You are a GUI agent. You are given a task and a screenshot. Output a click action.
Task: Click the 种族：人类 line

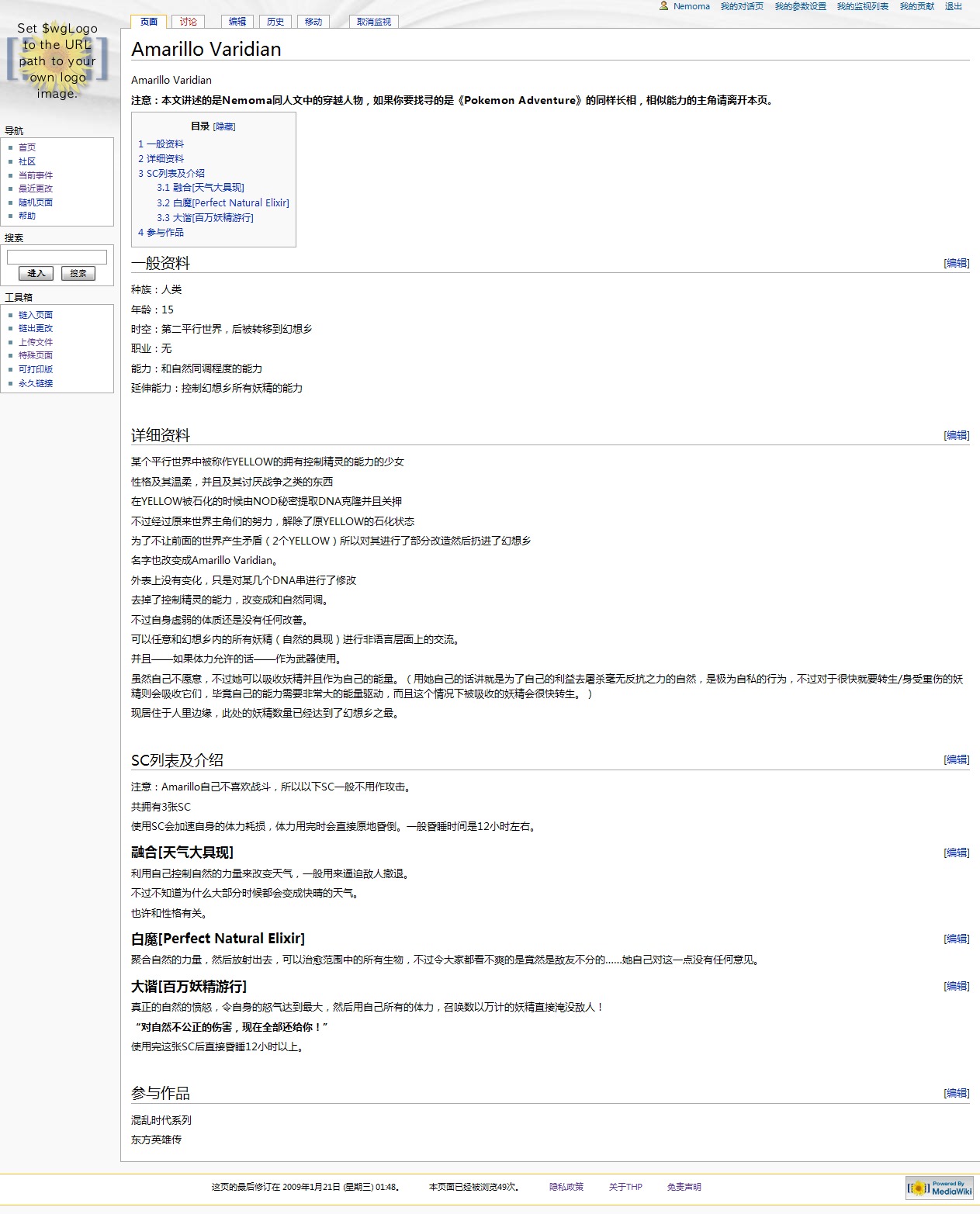(x=157, y=289)
